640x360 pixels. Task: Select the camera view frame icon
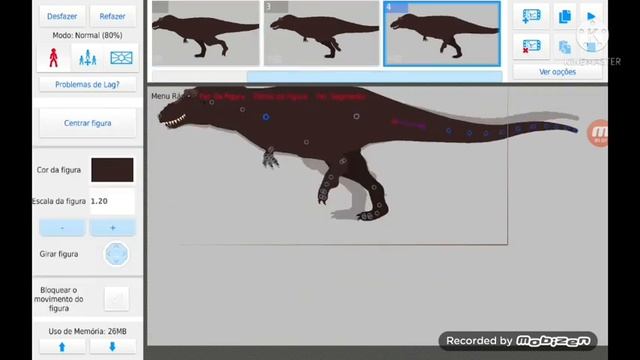(x=121, y=58)
